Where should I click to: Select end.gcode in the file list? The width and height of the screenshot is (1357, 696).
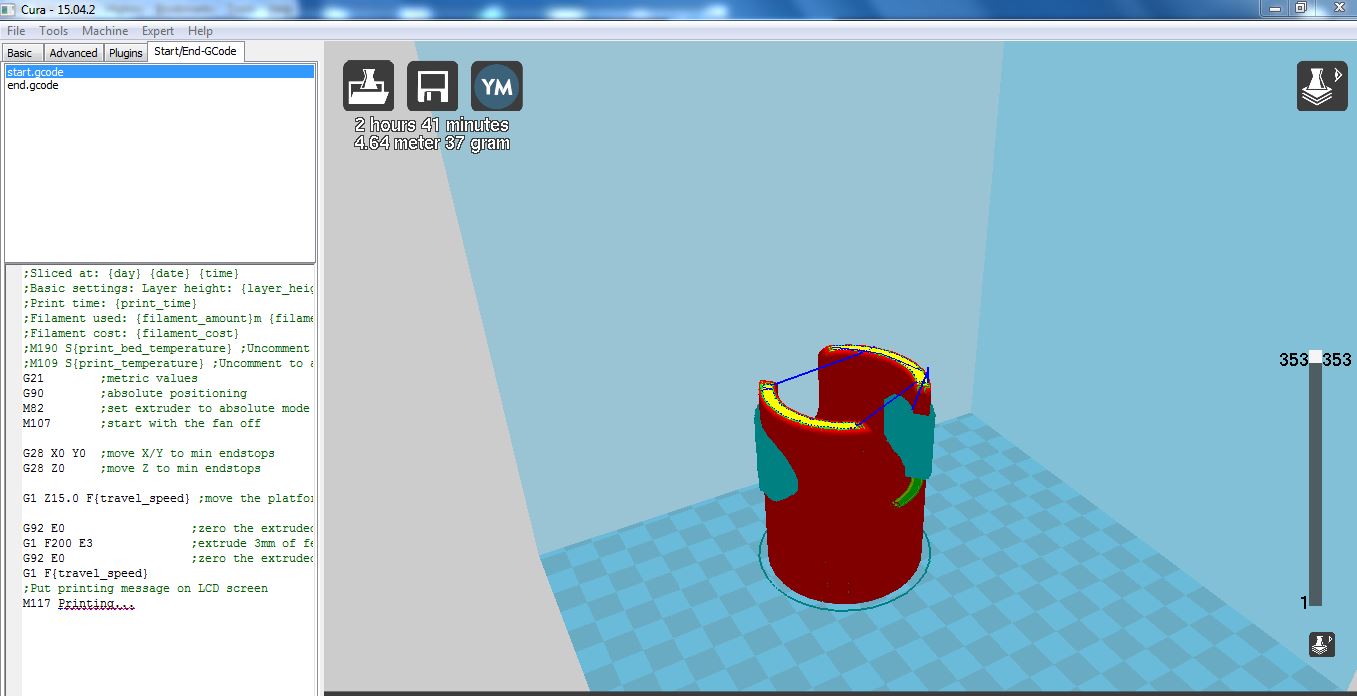click(x=33, y=86)
